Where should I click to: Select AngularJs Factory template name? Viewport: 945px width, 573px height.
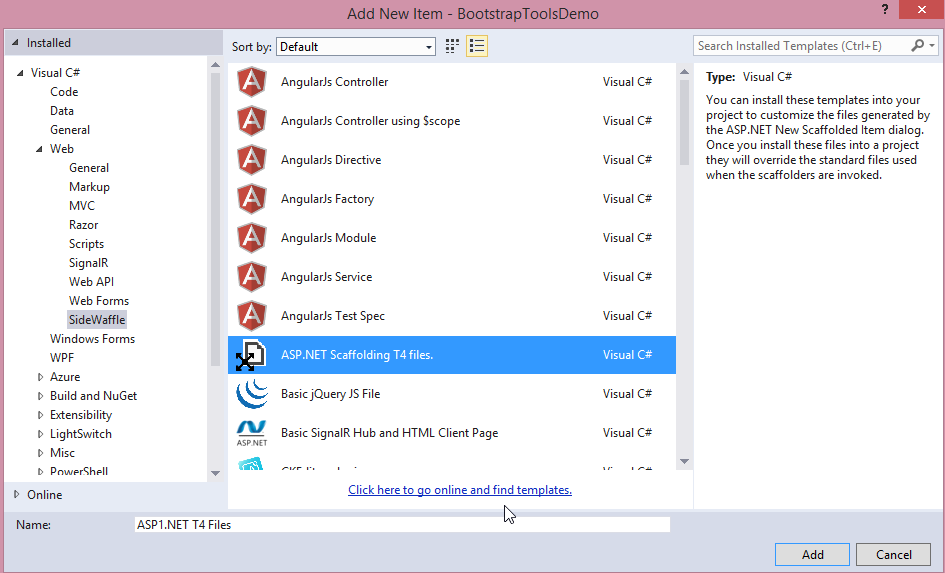327,199
